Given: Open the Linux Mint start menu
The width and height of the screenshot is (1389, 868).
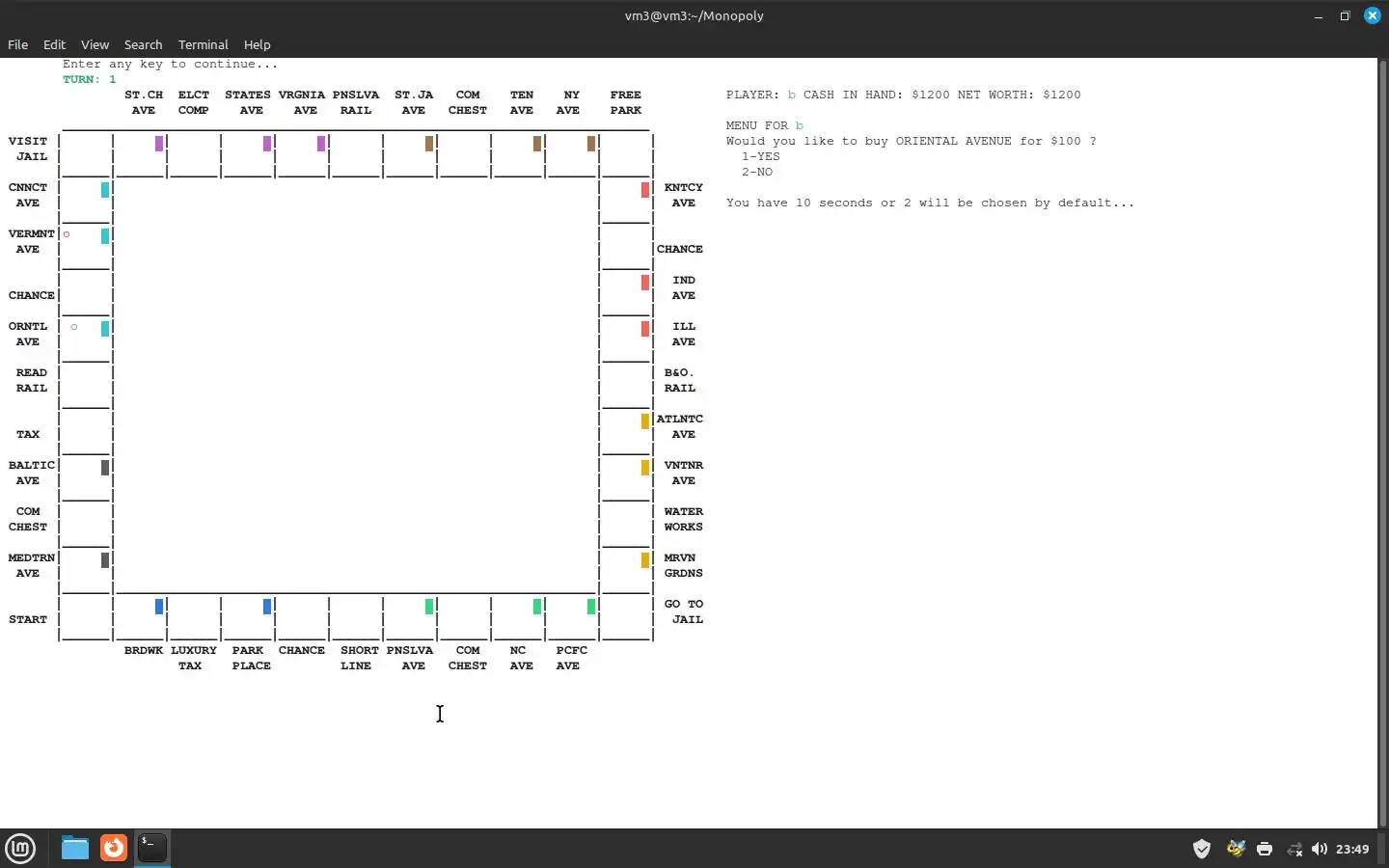Looking at the screenshot, I should click(20, 849).
